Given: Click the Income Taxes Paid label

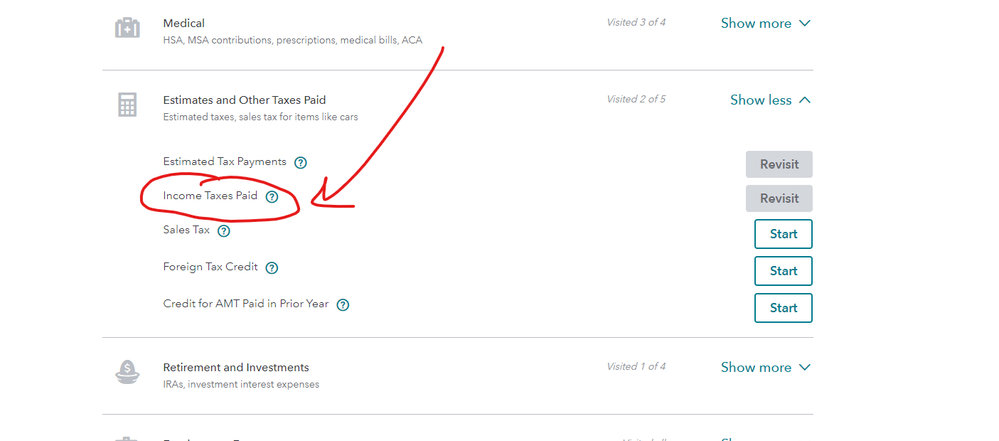Looking at the screenshot, I should (x=210, y=196).
